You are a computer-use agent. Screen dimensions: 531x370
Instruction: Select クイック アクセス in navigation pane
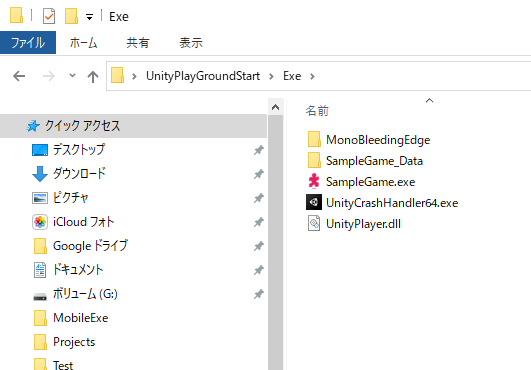[133, 126]
